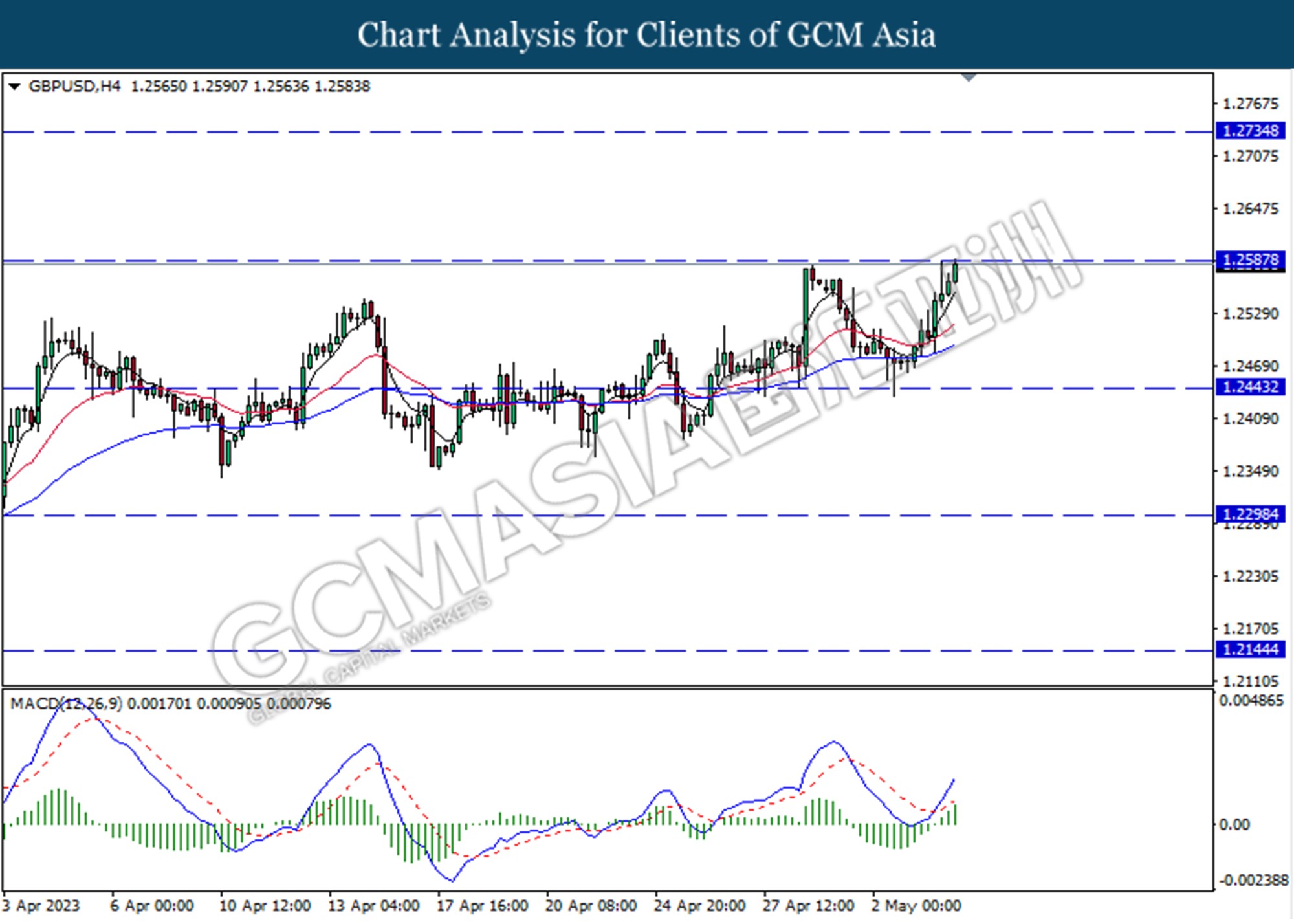This screenshot has height=924, width=1294.
Task: Click the 10 Apr 12:00 time label
Action: click(x=265, y=905)
